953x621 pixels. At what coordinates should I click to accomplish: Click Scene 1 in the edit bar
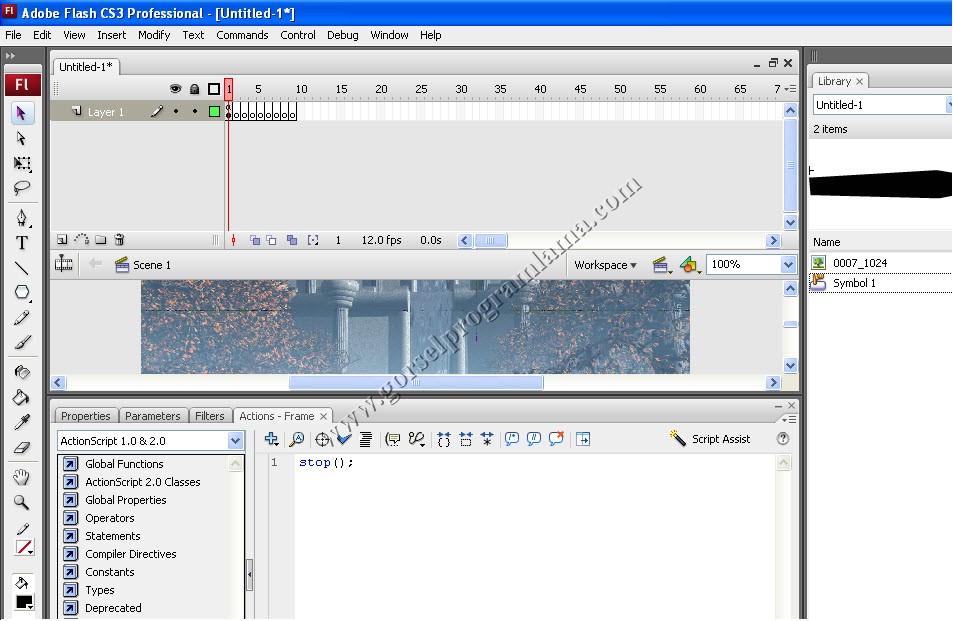(151, 265)
